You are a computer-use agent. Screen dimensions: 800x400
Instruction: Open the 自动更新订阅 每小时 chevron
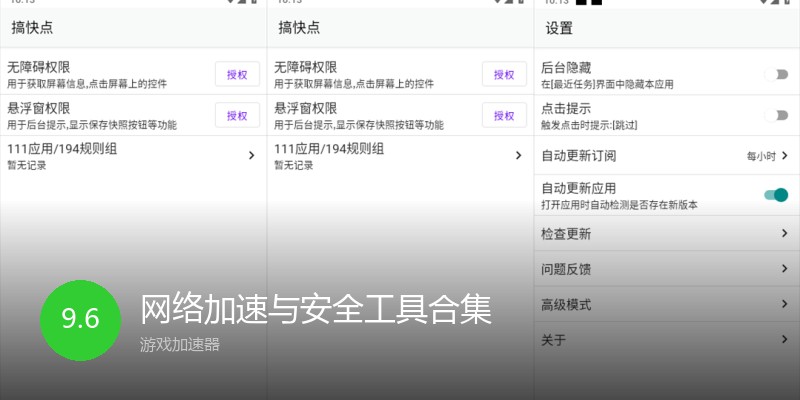click(x=785, y=155)
